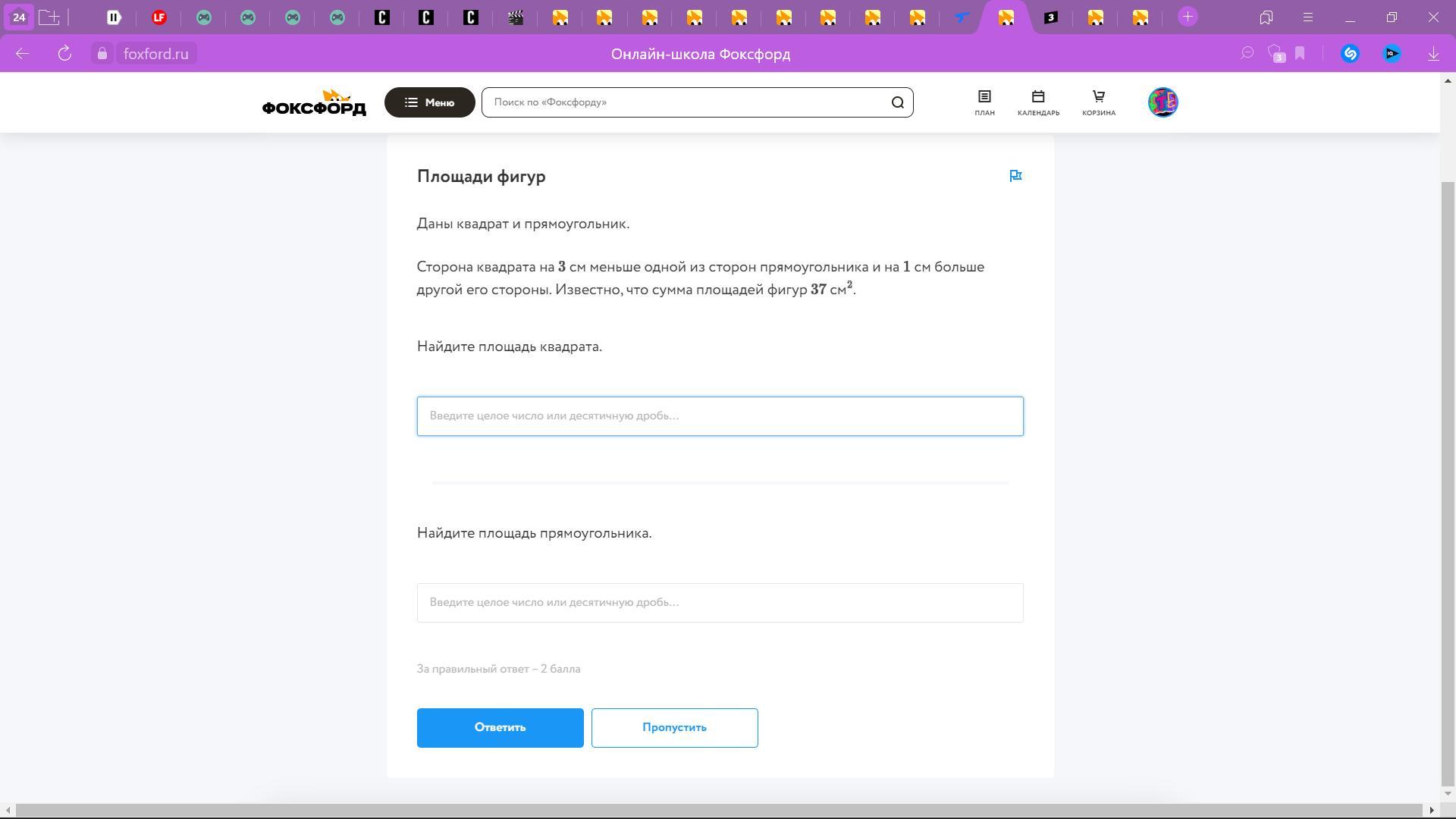Open the bookmarks collections panel
The image size is (1456, 819).
tap(1266, 17)
